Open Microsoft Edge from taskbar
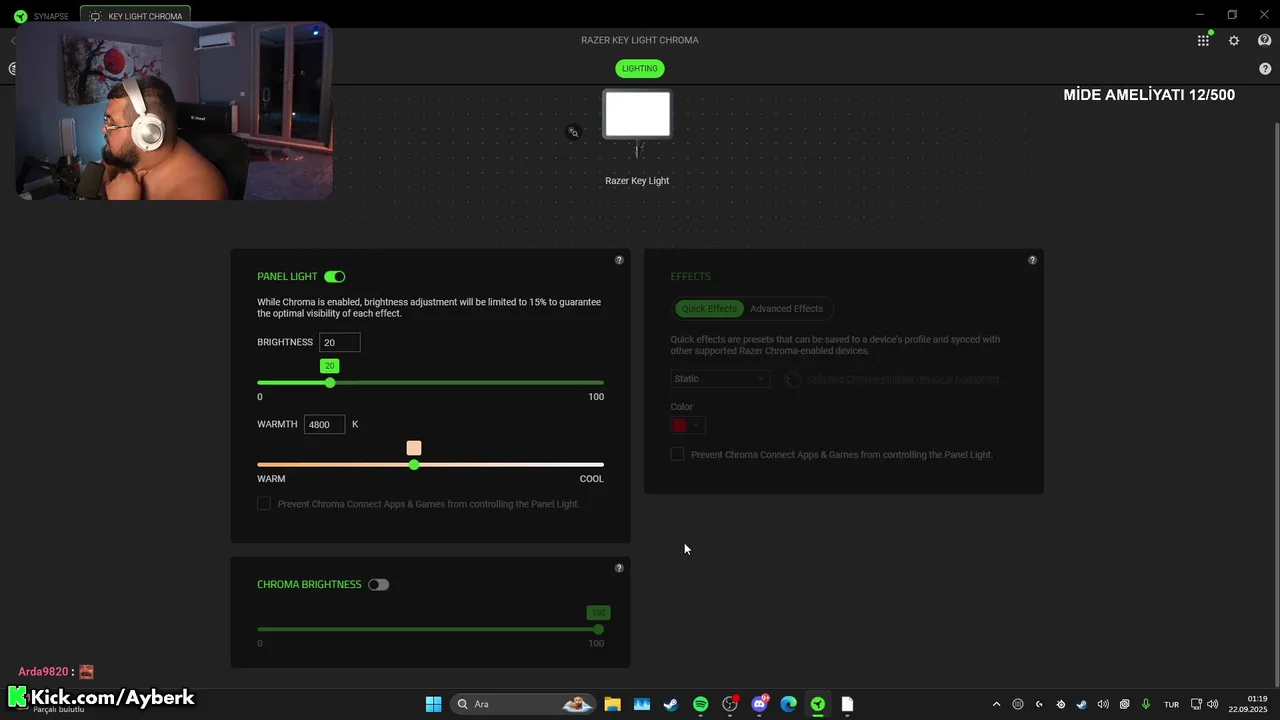The width and height of the screenshot is (1280, 720). click(x=788, y=704)
